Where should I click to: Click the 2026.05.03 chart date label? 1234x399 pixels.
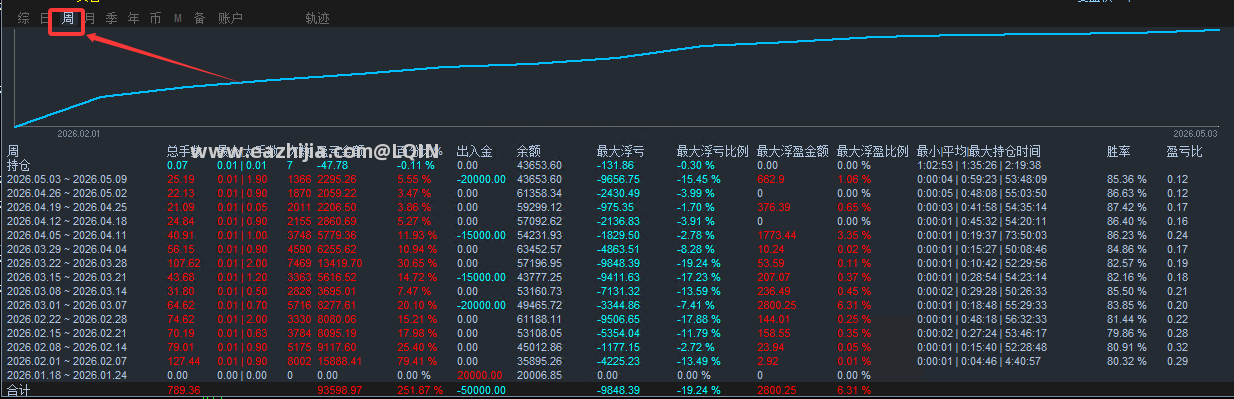(1195, 133)
